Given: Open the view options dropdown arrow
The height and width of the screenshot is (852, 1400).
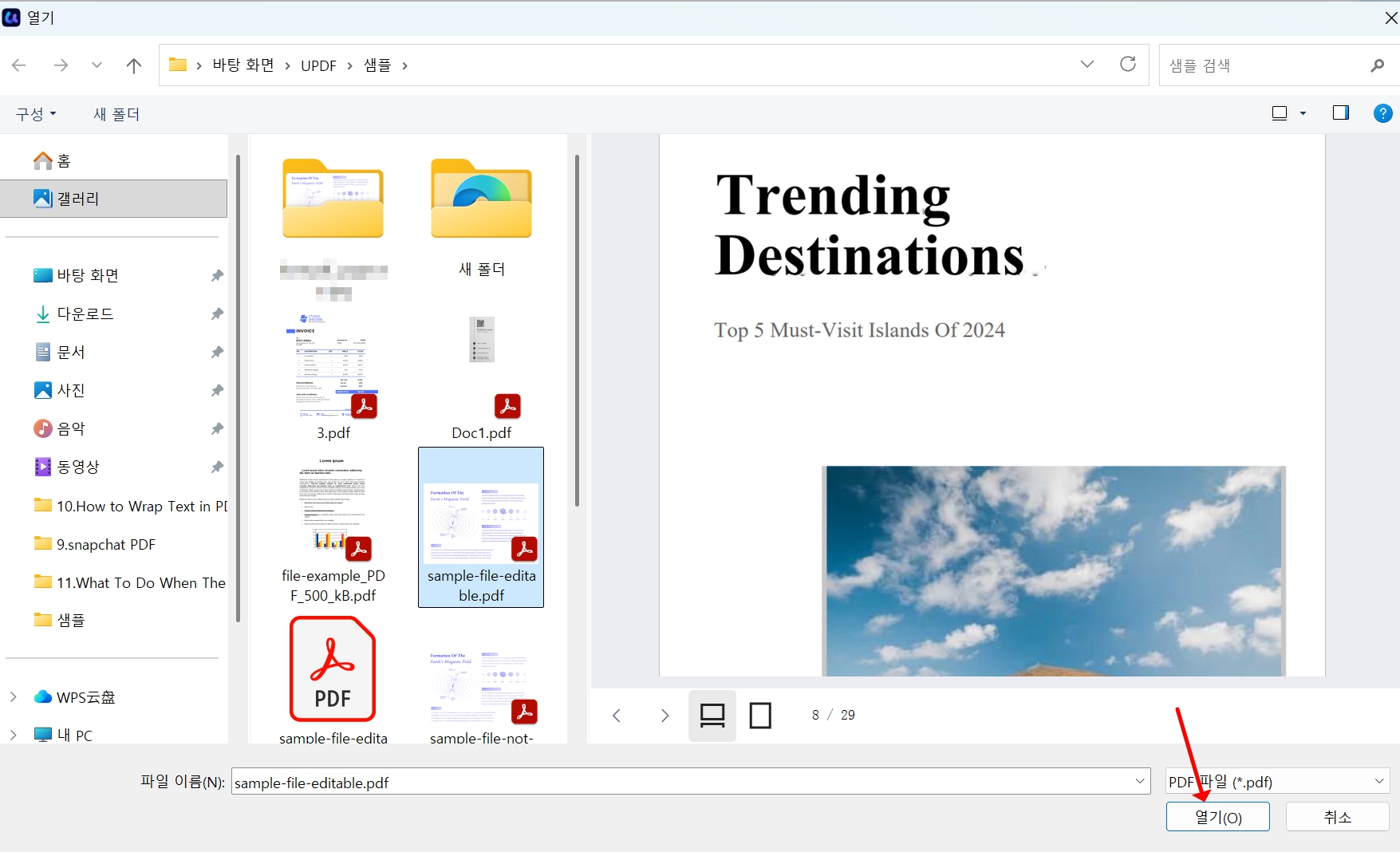Looking at the screenshot, I should coord(1303,113).
